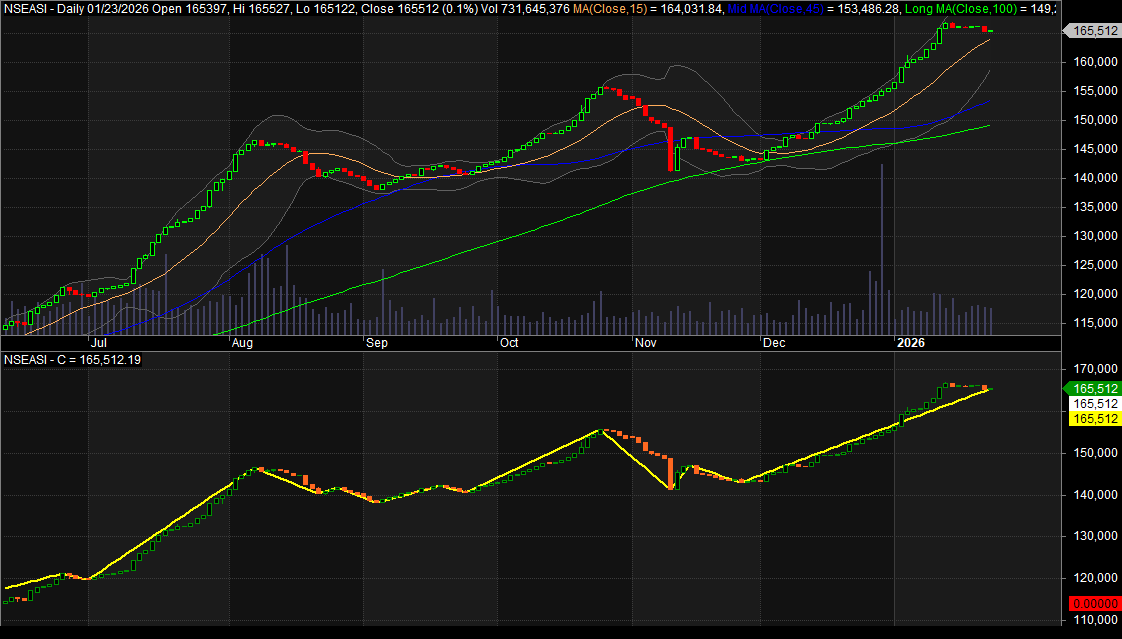The image size is (1122, 639).
Task: Select the yellow 165,512 value label
Action: click(x=1094, y=419)
